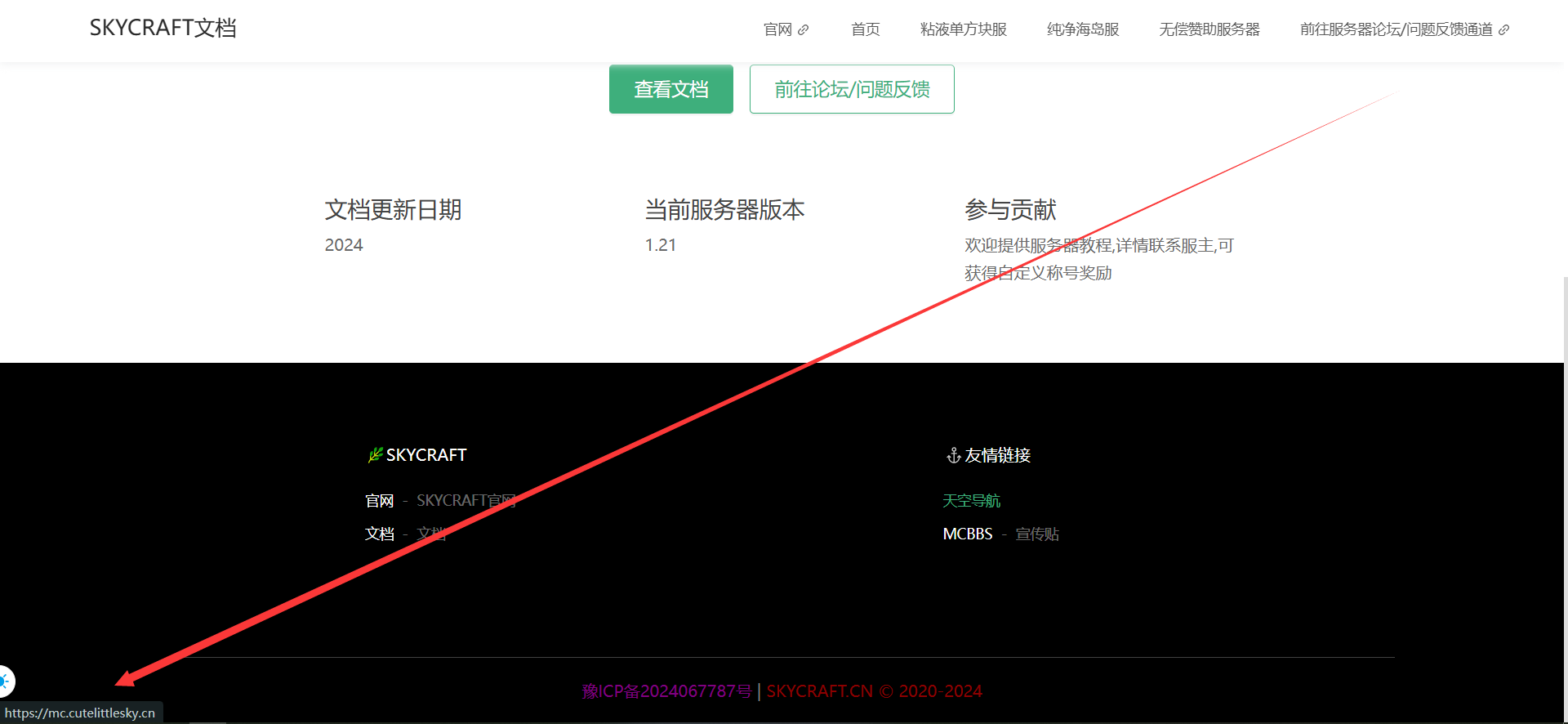Open the SKYCRAFT文档 site title
1568x724 pixels.
(163, 28)
